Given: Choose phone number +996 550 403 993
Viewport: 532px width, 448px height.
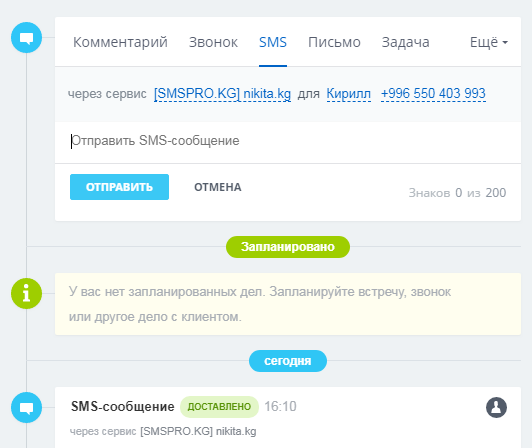Looking at the screenshot, I should [433, 93].
